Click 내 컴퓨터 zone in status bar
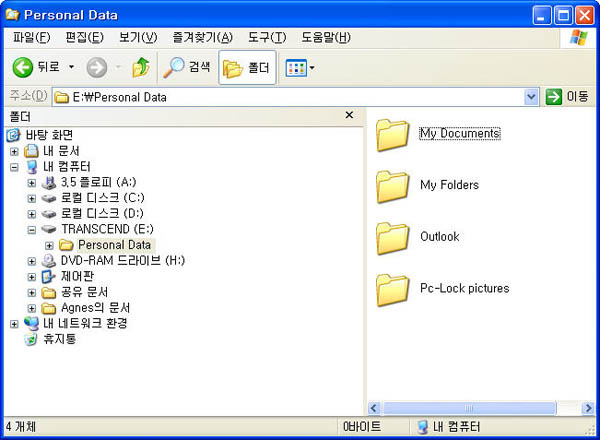The image size is (600, 440). (x=448, y=427)
